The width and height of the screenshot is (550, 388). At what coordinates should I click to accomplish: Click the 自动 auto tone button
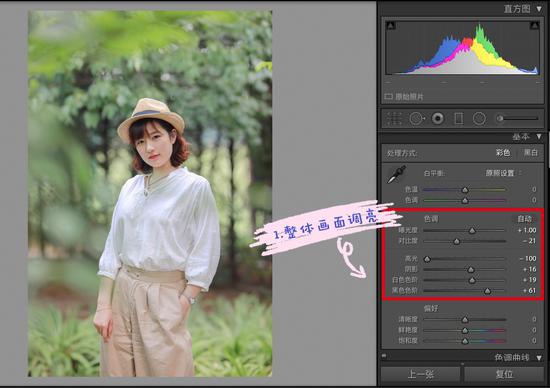[525, 219]
